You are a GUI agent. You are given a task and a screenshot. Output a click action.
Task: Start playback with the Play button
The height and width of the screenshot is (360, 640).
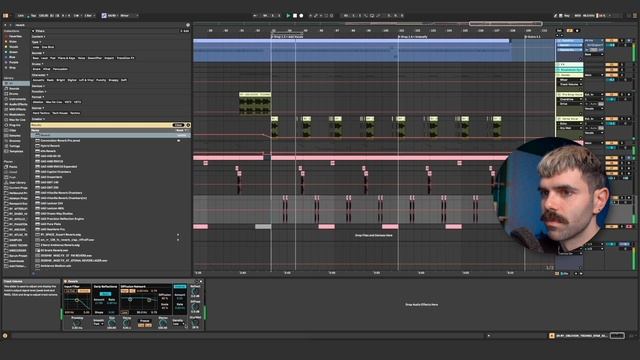tap(288, 16)
